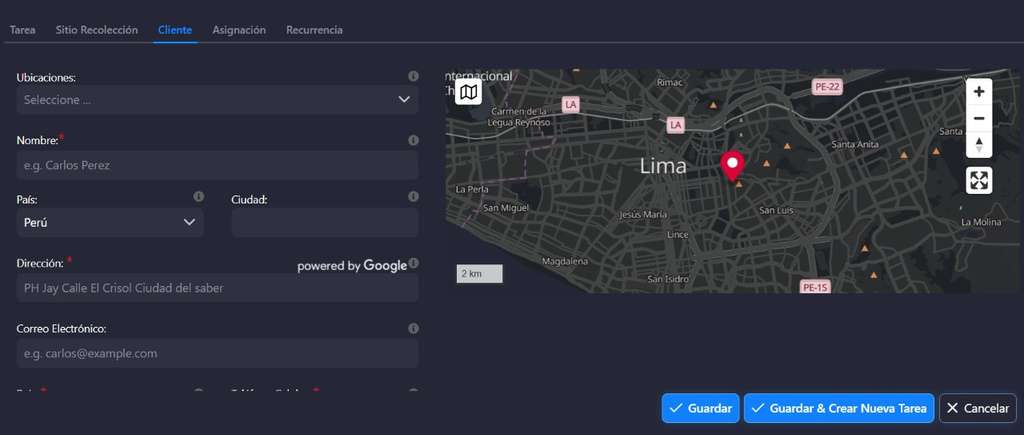Click info icon beside Ciudad field
1024x435 pixels.
point(413,197)
